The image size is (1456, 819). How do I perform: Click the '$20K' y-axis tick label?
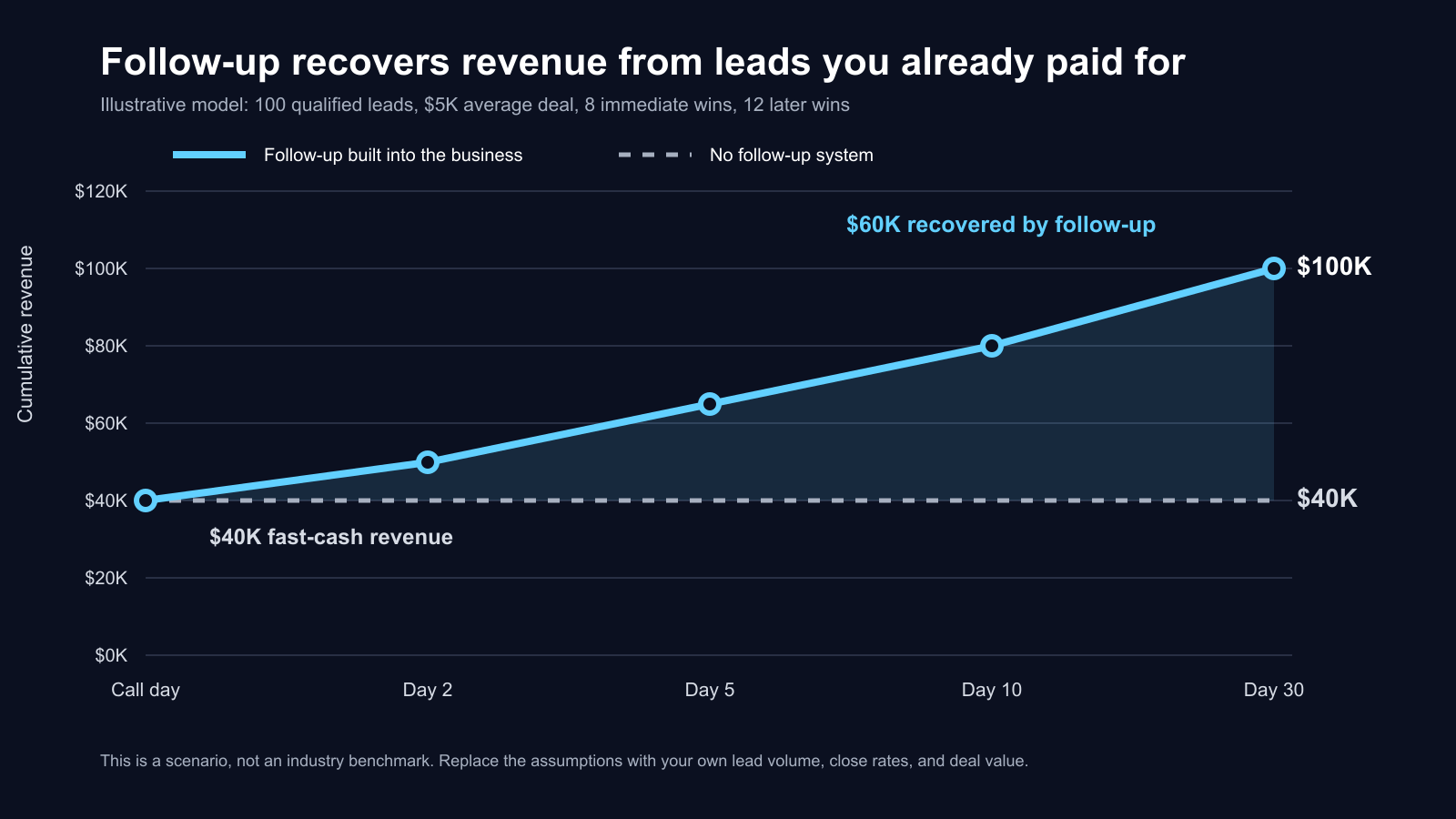tap(106, 578)
